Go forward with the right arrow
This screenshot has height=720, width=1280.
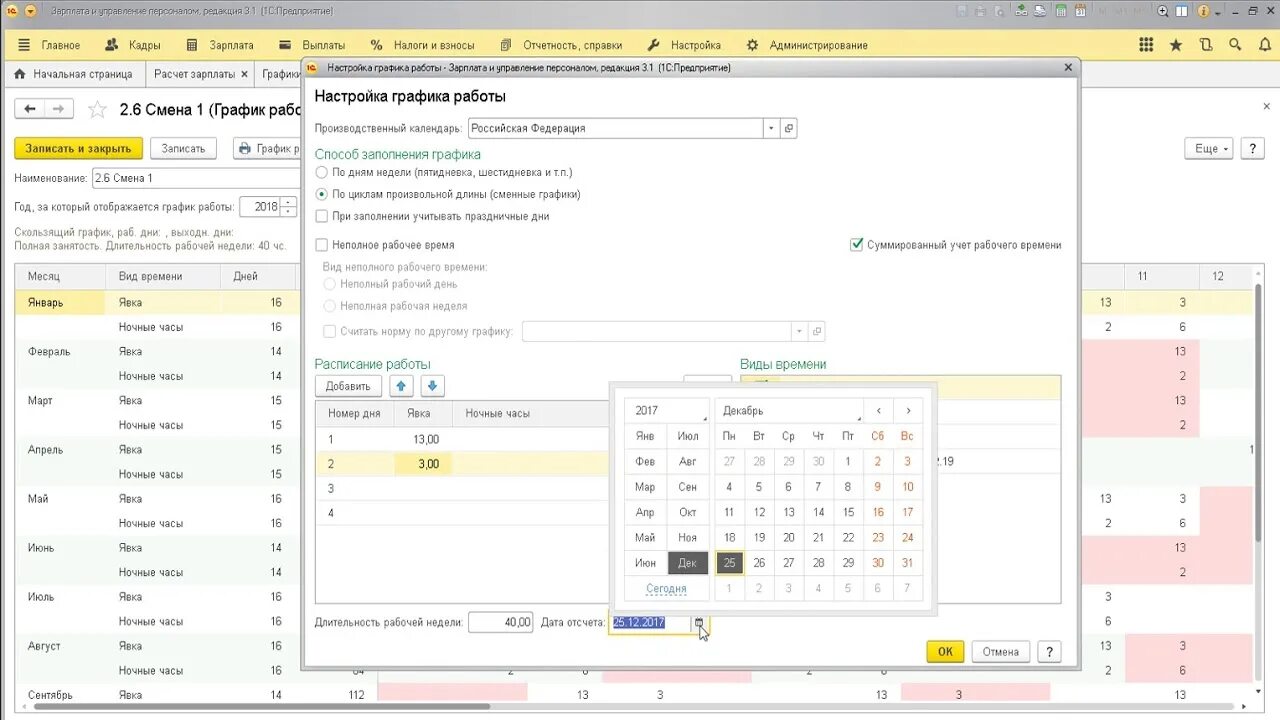[58, 109]
